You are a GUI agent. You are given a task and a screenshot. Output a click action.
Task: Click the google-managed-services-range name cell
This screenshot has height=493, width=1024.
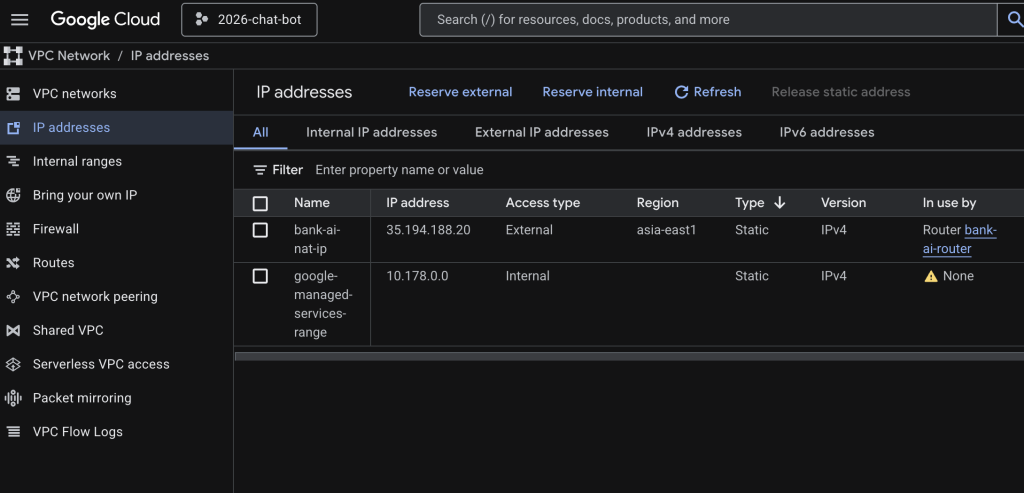tap(323, 304)
